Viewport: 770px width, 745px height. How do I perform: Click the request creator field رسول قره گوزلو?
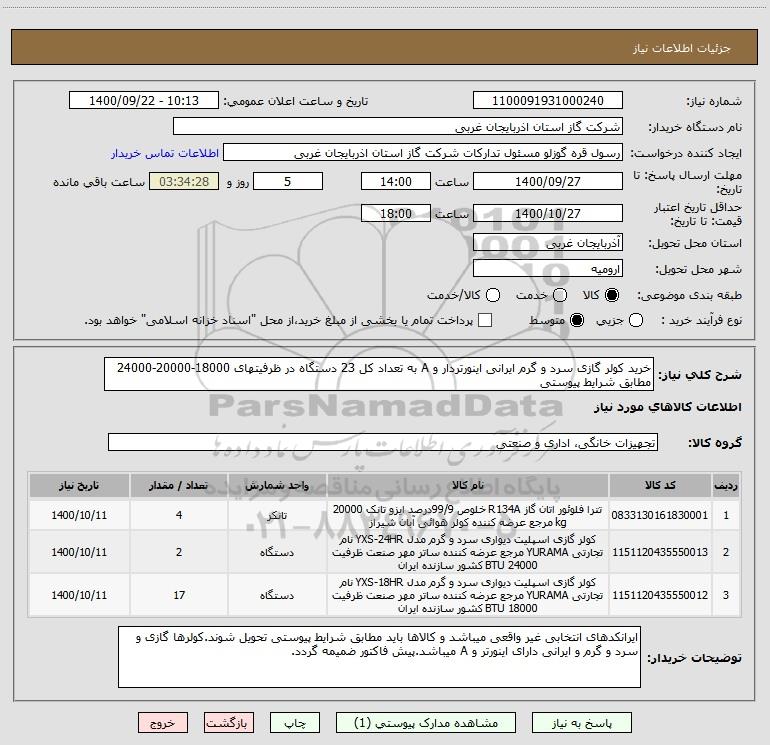[x=423, y=153]
